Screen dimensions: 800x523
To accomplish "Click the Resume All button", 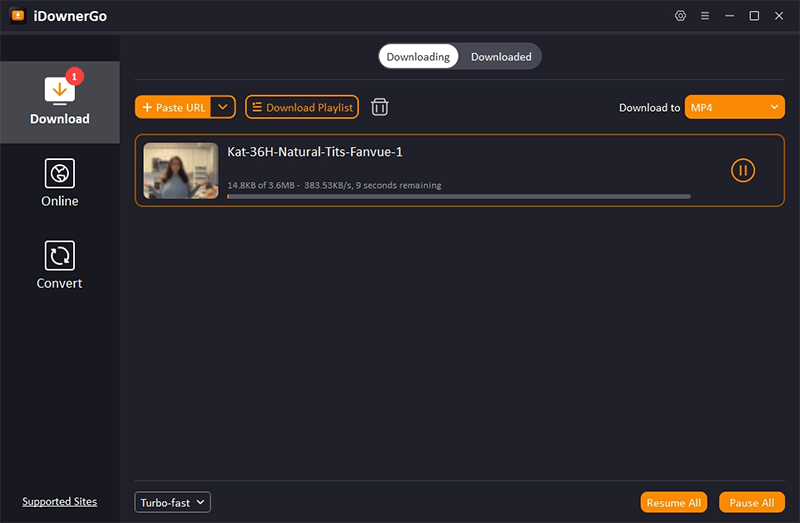I will point(673,502).
